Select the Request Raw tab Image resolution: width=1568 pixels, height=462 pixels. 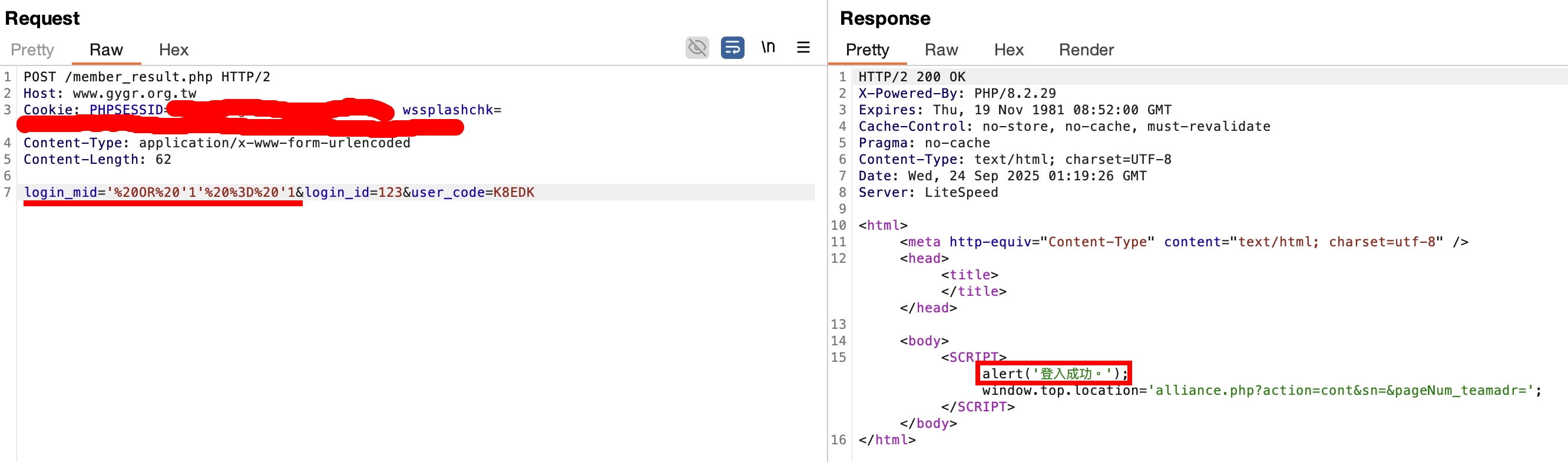point(106,50)
